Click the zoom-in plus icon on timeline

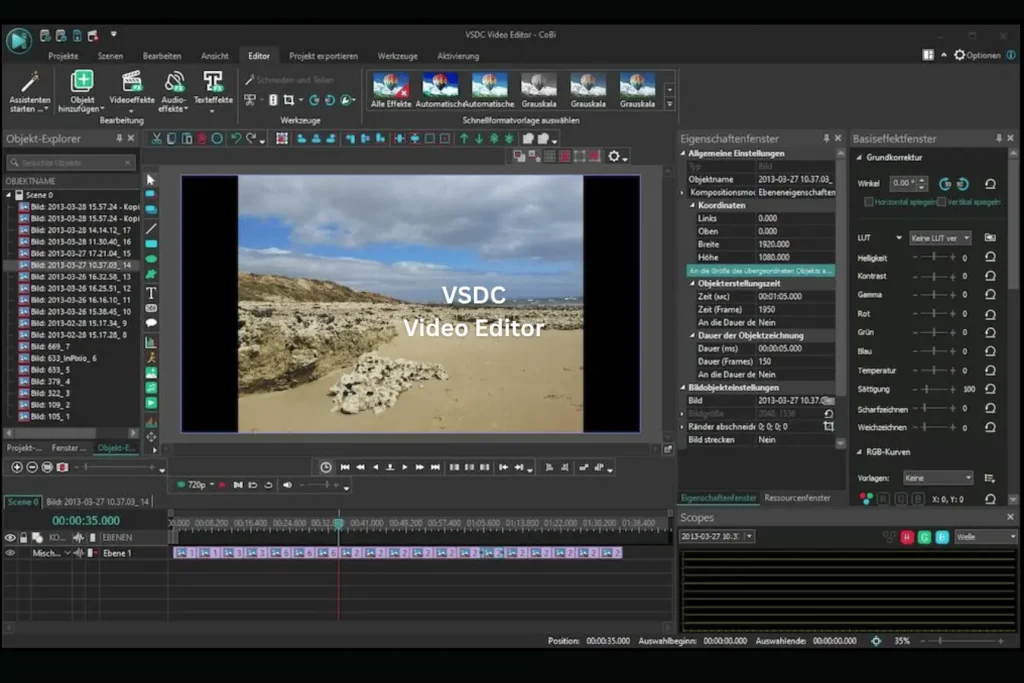pyautogui.click(x=17, y=468)
